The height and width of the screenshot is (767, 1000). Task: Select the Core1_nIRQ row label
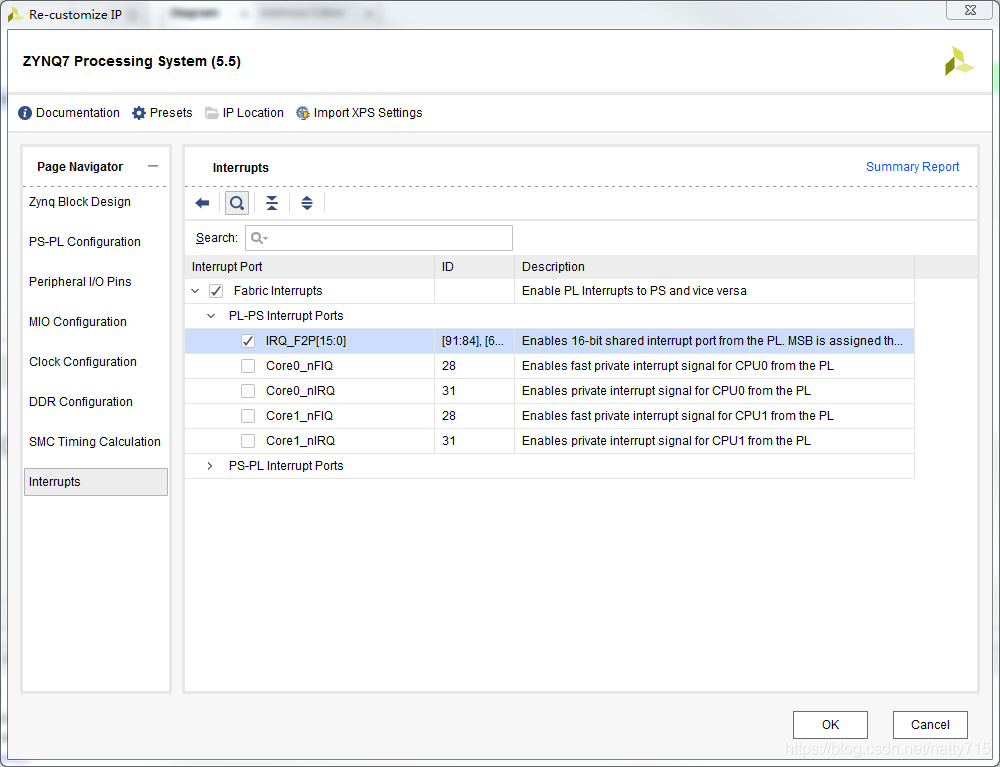point(300,441)
